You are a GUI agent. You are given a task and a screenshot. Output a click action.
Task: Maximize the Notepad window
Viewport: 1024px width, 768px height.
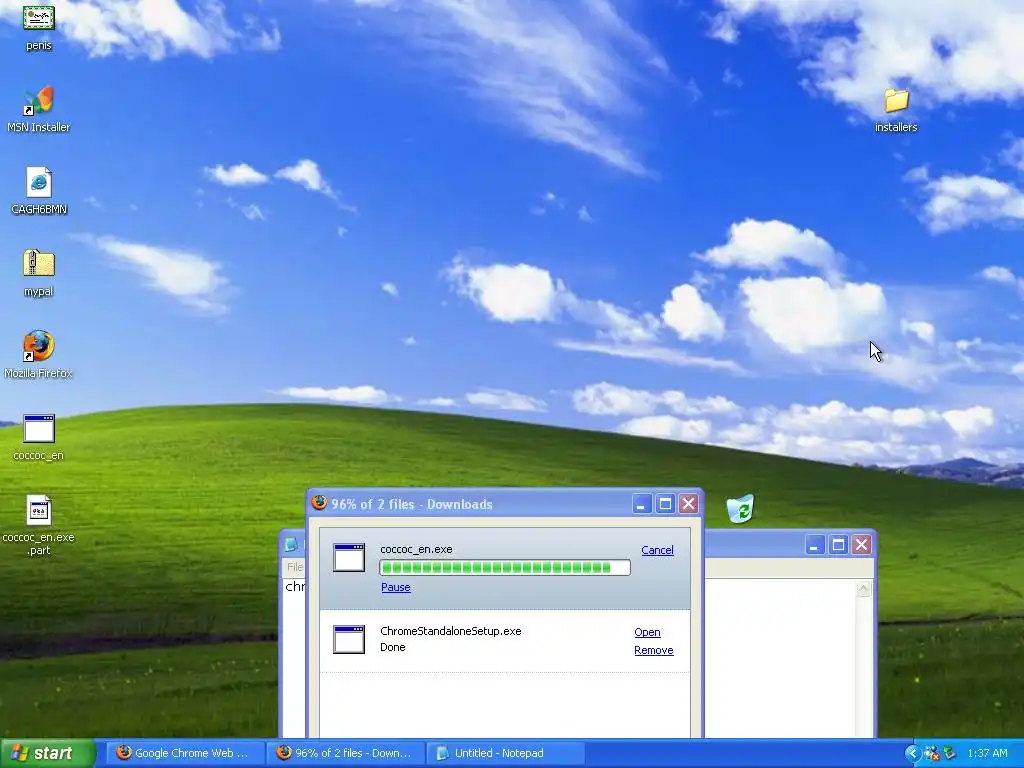(838, 545)
